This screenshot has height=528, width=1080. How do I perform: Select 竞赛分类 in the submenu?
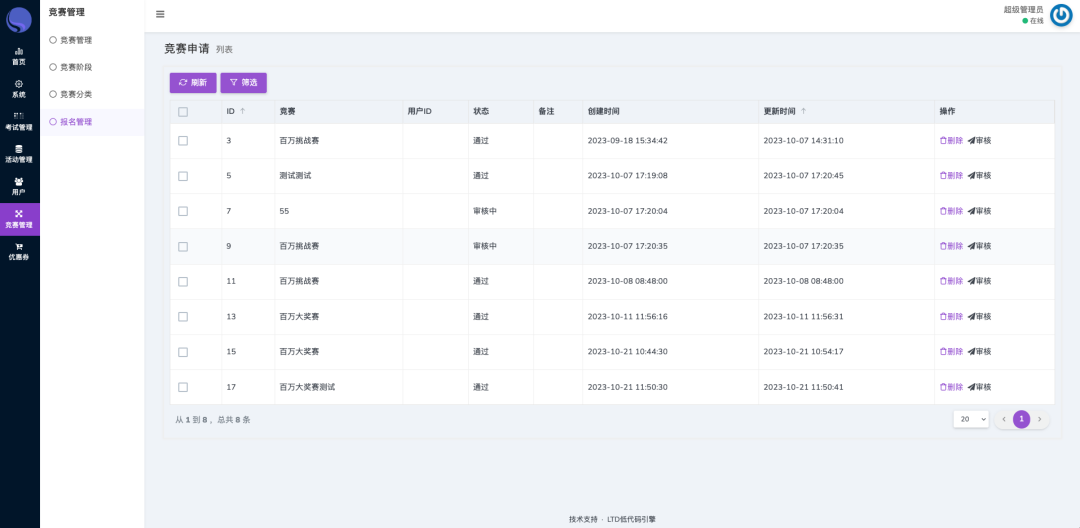[x=75, y=94]
